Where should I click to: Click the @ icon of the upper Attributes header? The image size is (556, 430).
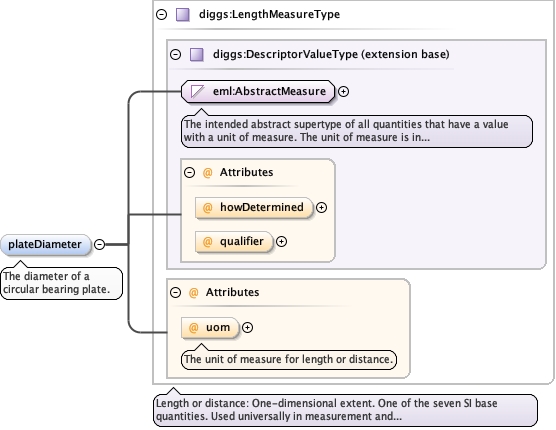click(x=207, y=173)
